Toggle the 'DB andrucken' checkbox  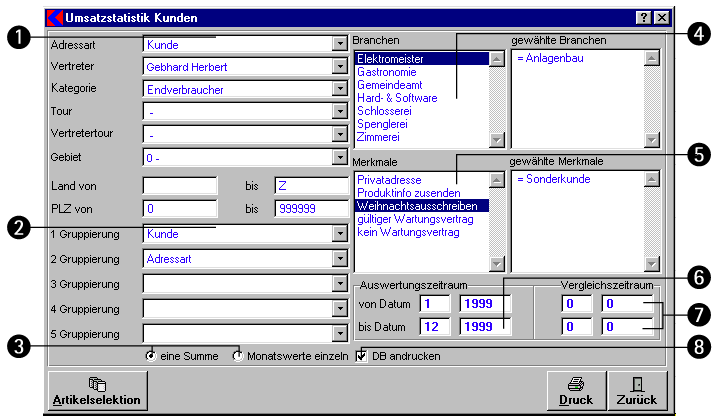[x=361, y=355]
